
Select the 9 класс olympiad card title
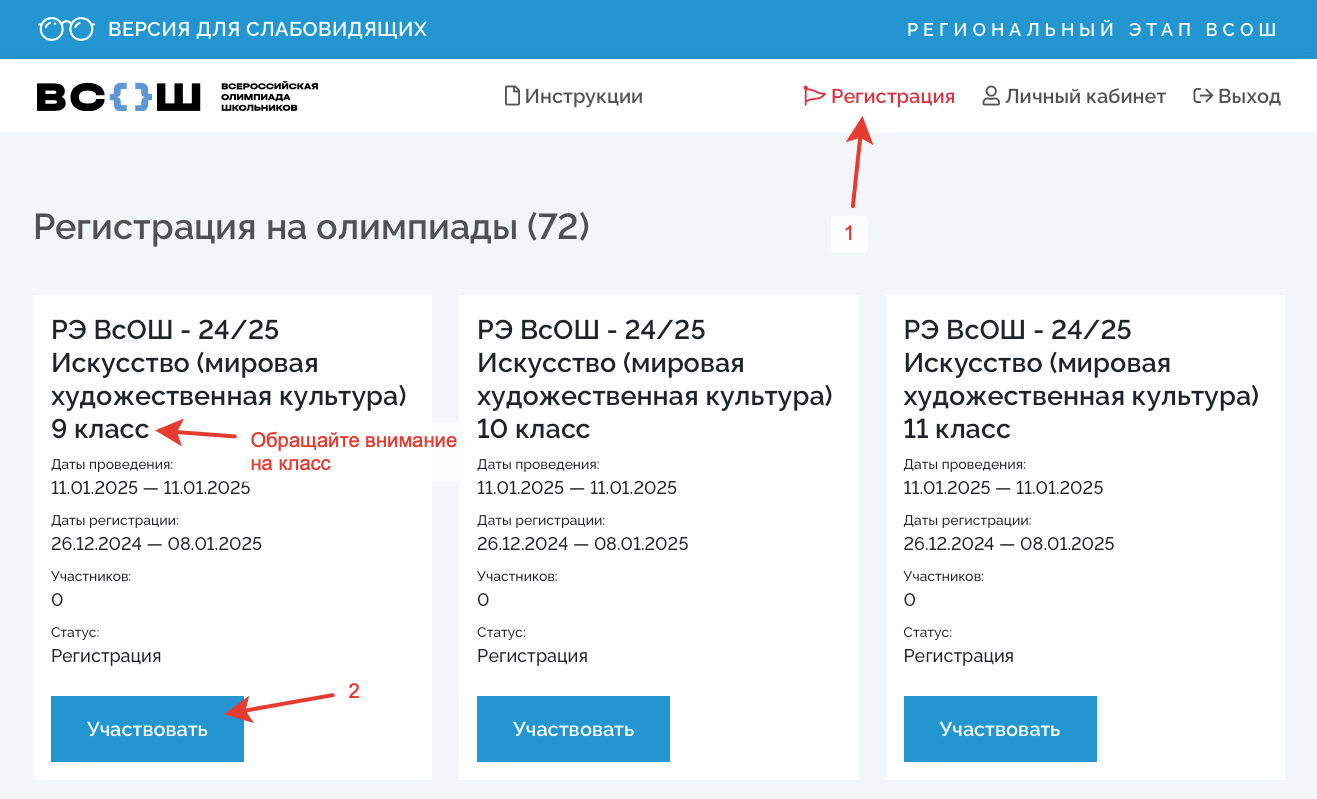229,379
